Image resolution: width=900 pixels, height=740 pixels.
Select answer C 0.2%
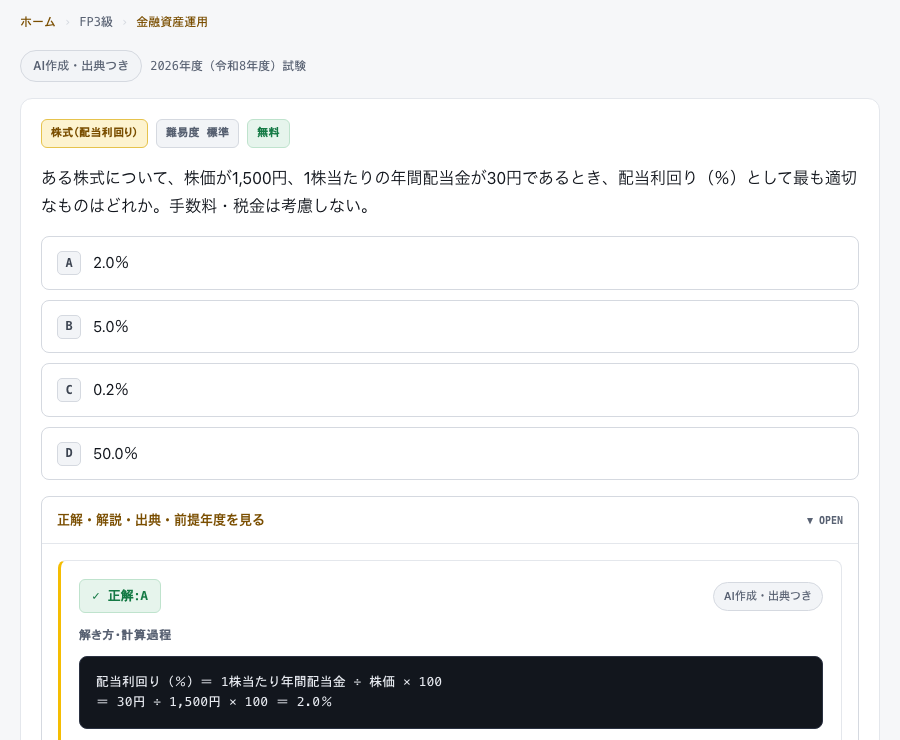450,390
